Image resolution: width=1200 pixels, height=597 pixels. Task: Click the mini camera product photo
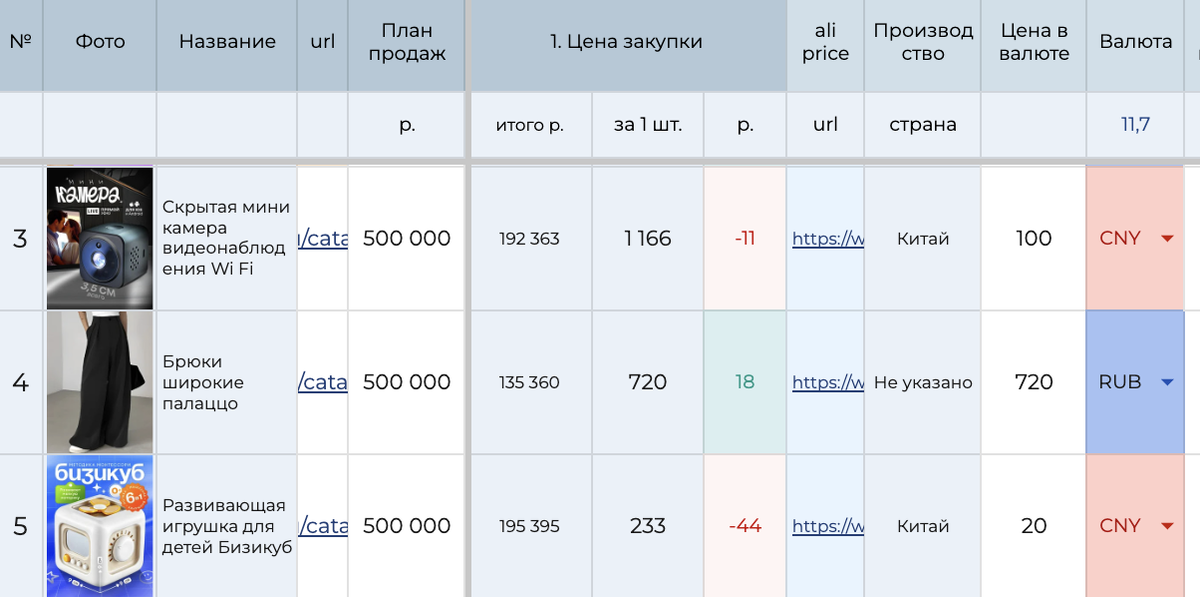point(100,238)
